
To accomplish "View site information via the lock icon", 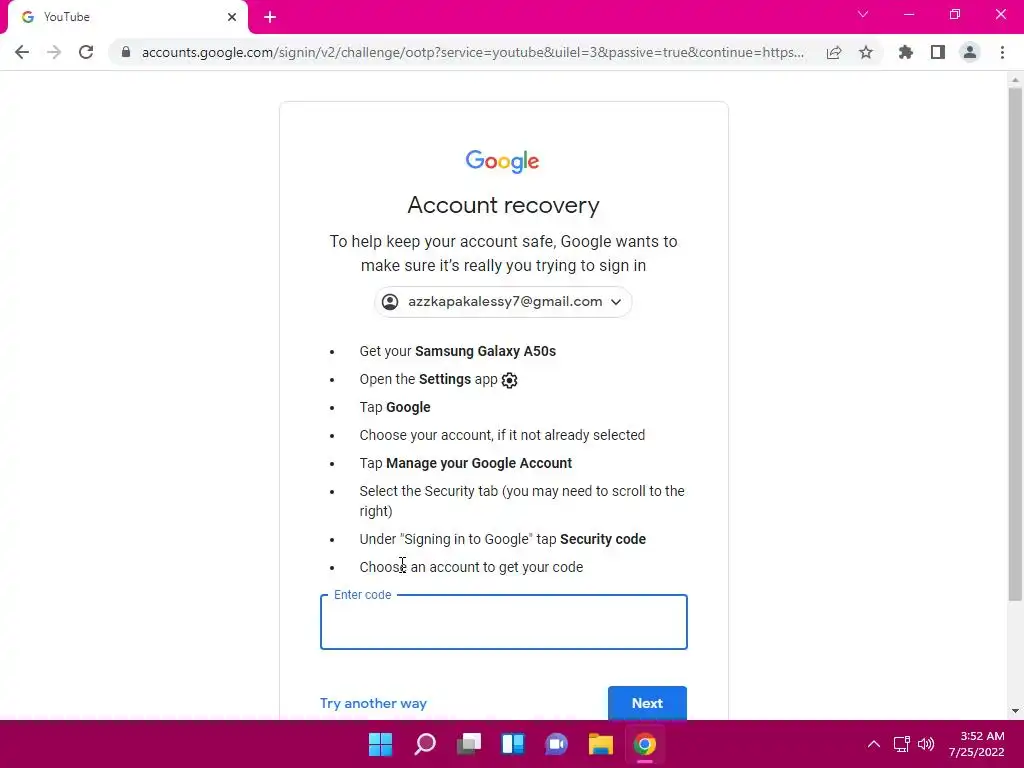I will click(x=126, y=52).
